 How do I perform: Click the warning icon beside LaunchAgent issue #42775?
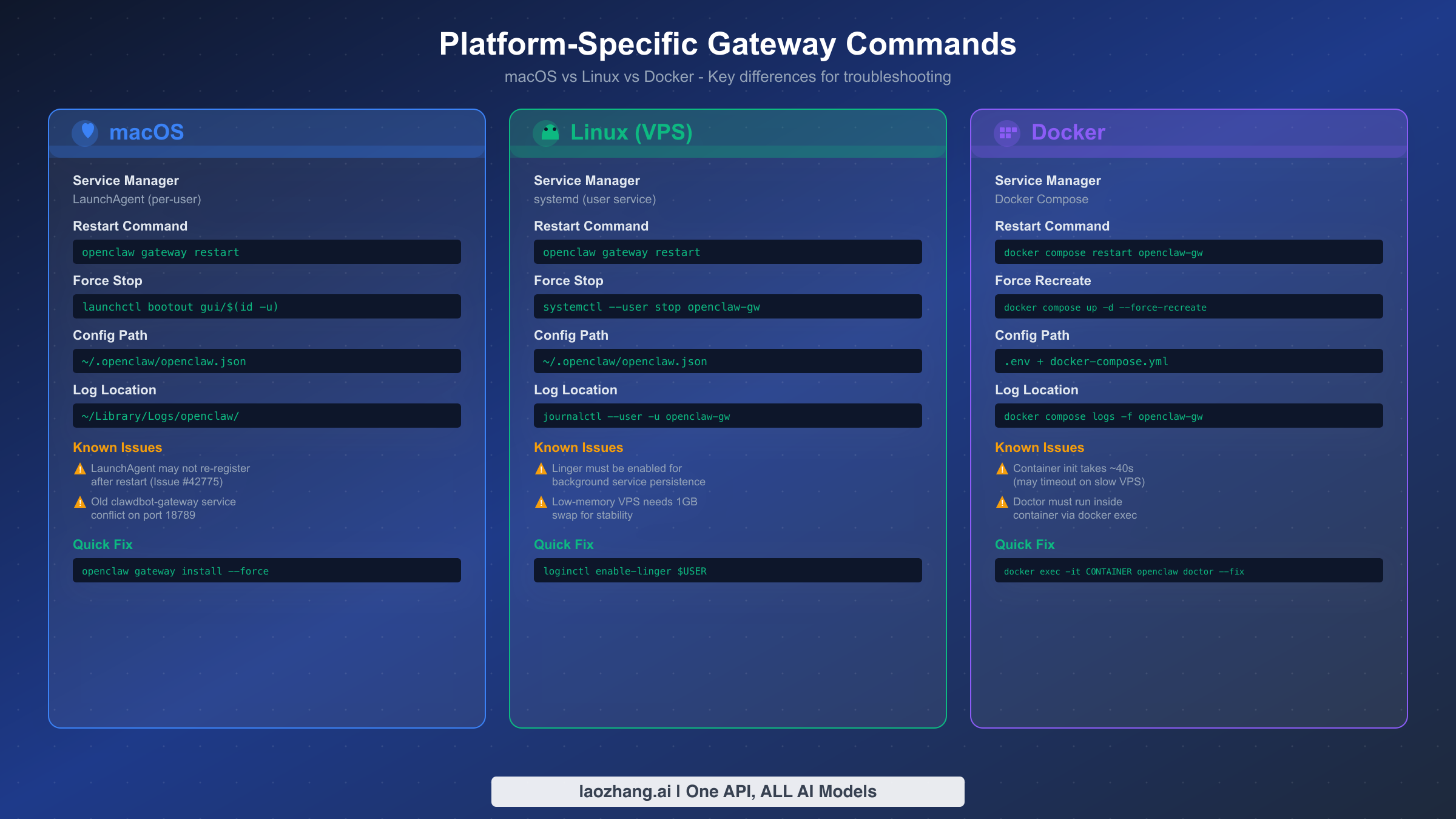pyautogui.click(x=79, y=468)
